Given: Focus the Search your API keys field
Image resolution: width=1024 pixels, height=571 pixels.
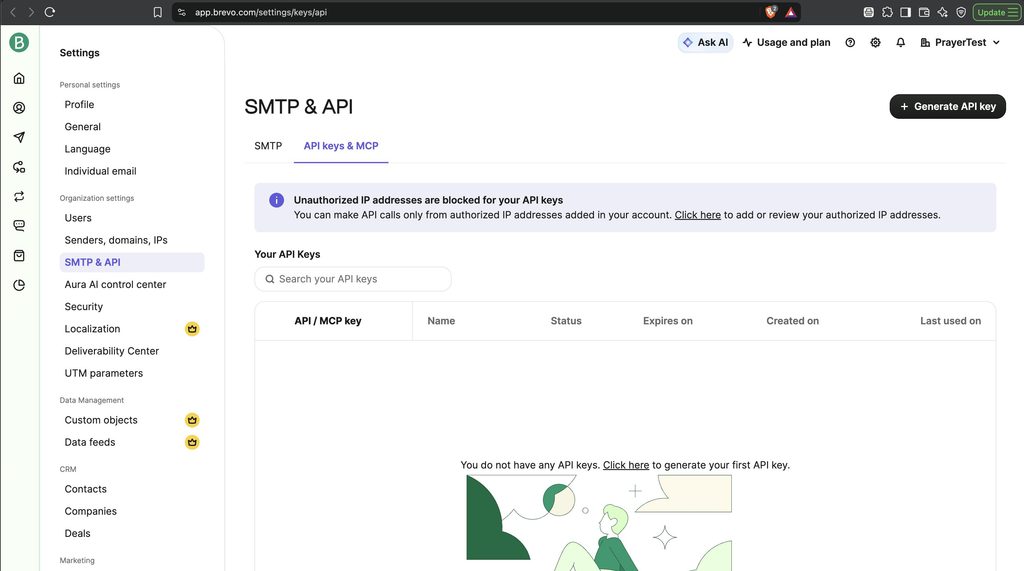Looking at the screenshot, I should click(353, 279).
